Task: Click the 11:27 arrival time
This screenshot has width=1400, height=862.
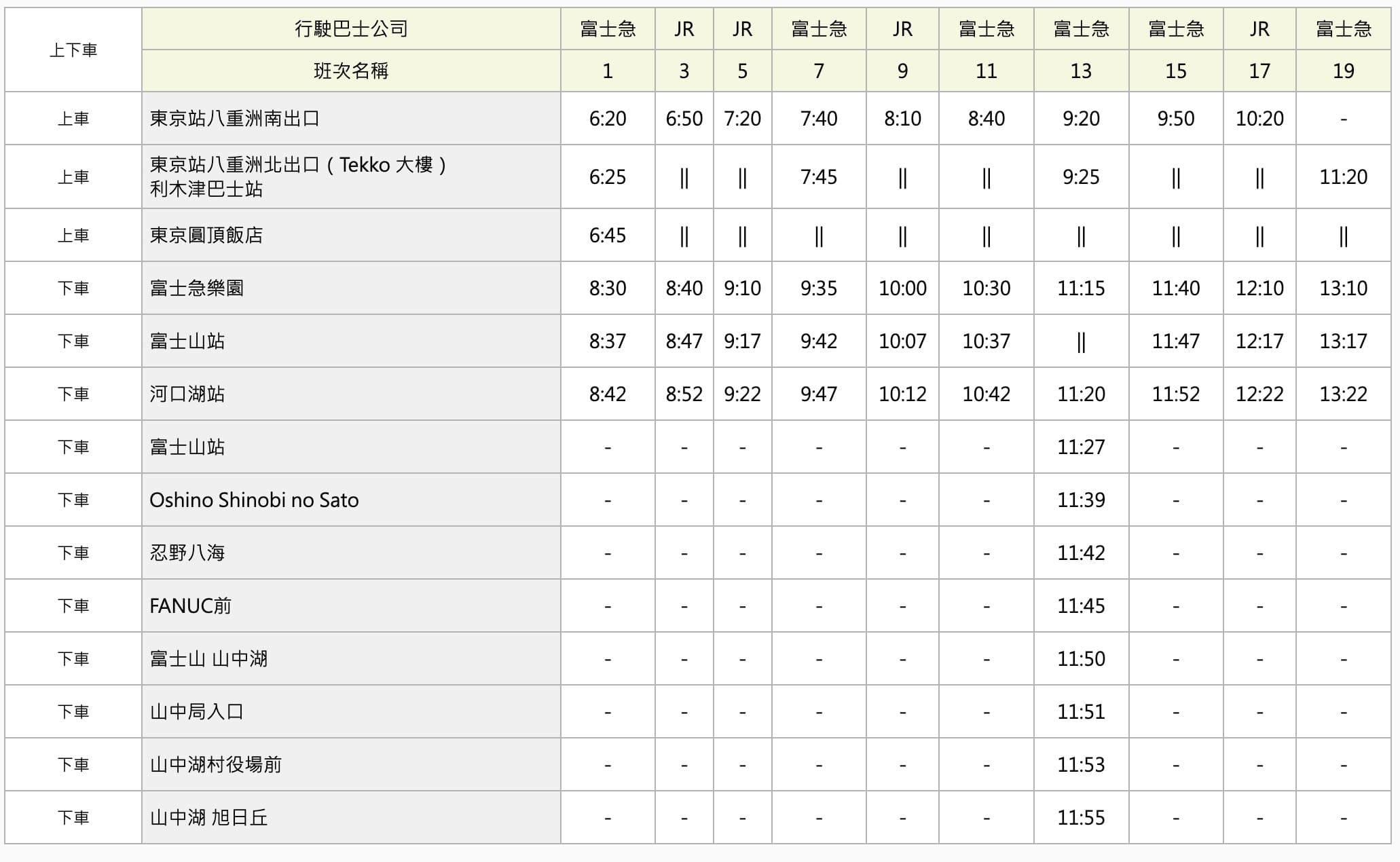Action: pos(1081,447)
